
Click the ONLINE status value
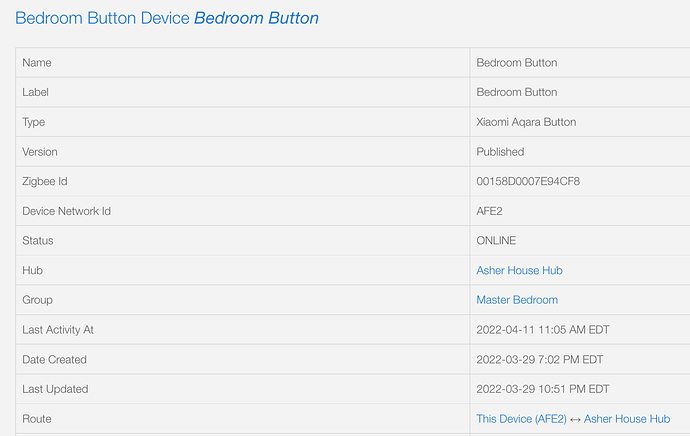tap(496, 241)
